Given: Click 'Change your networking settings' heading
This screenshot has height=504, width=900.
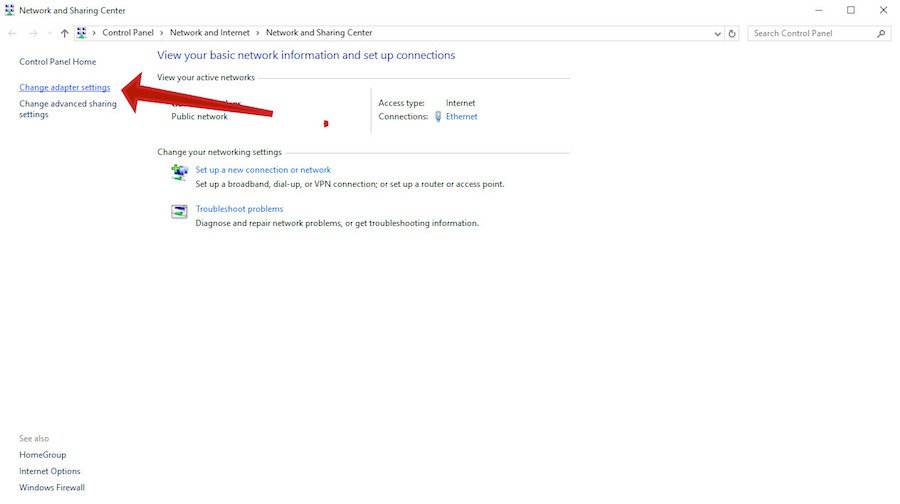Looking at the screenshot, I should pos(219,152).
